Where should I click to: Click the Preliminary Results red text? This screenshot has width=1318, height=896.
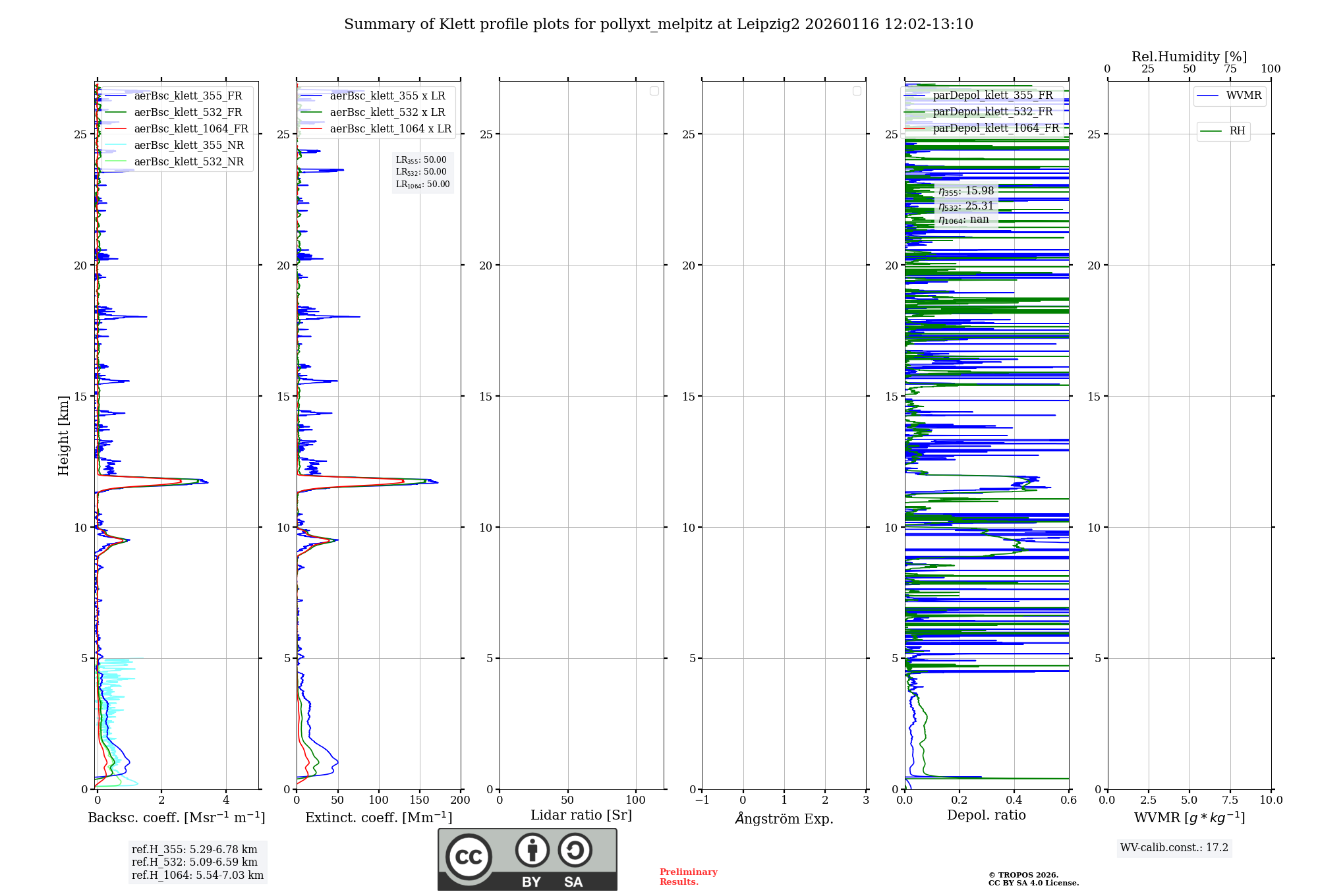(688, 876)
